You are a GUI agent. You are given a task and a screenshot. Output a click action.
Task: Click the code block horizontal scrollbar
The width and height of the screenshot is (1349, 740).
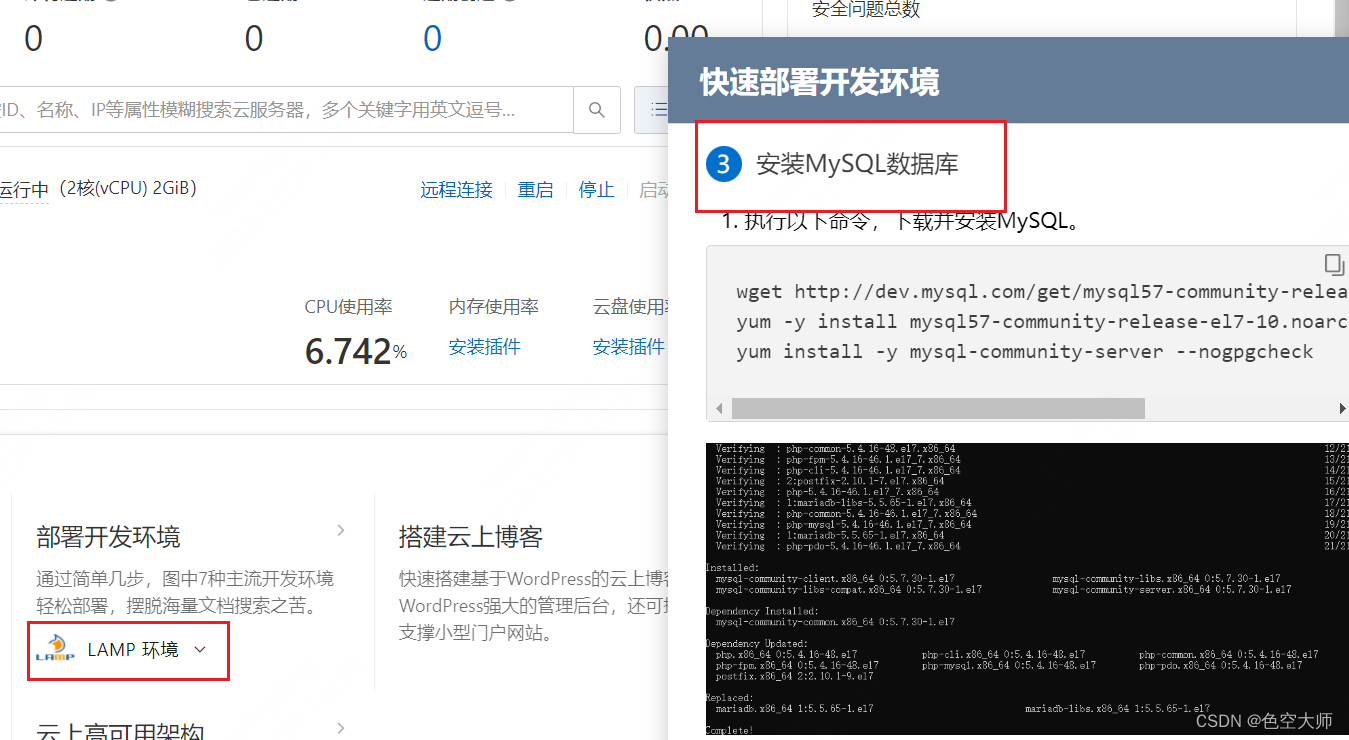(938, 408)
